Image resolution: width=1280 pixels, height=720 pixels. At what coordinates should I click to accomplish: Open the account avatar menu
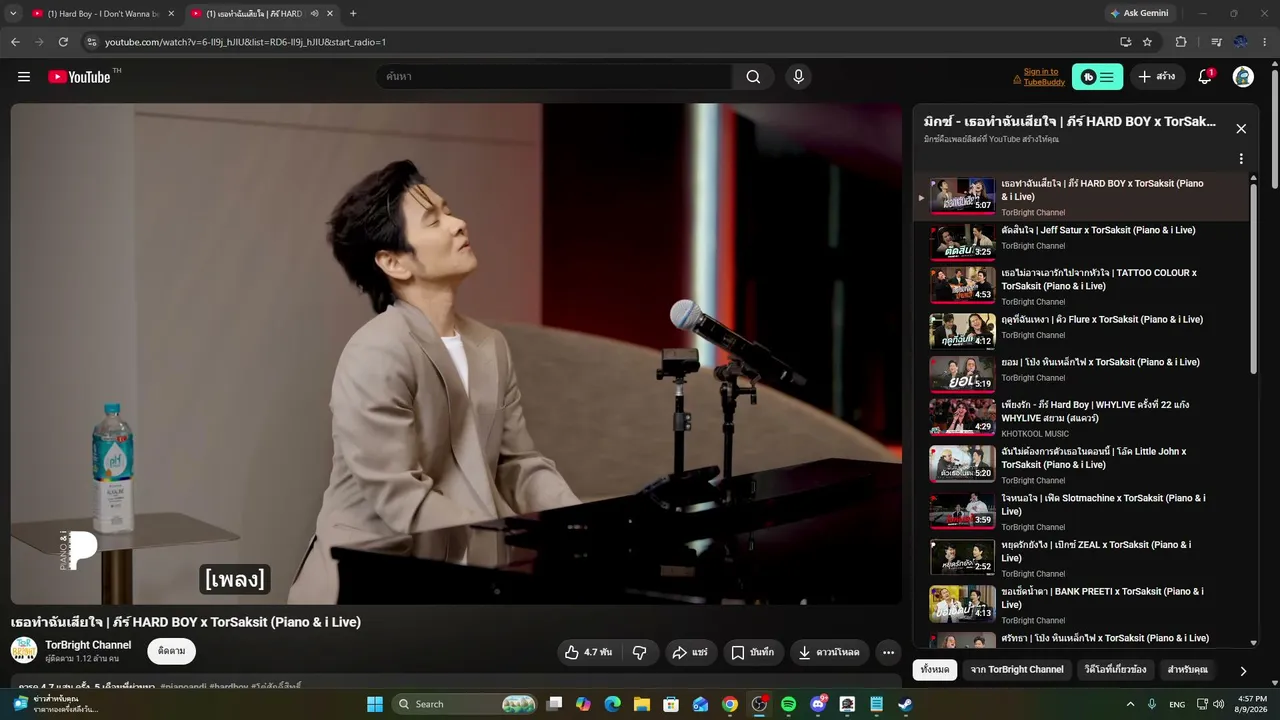click(x=1243, y=77)
